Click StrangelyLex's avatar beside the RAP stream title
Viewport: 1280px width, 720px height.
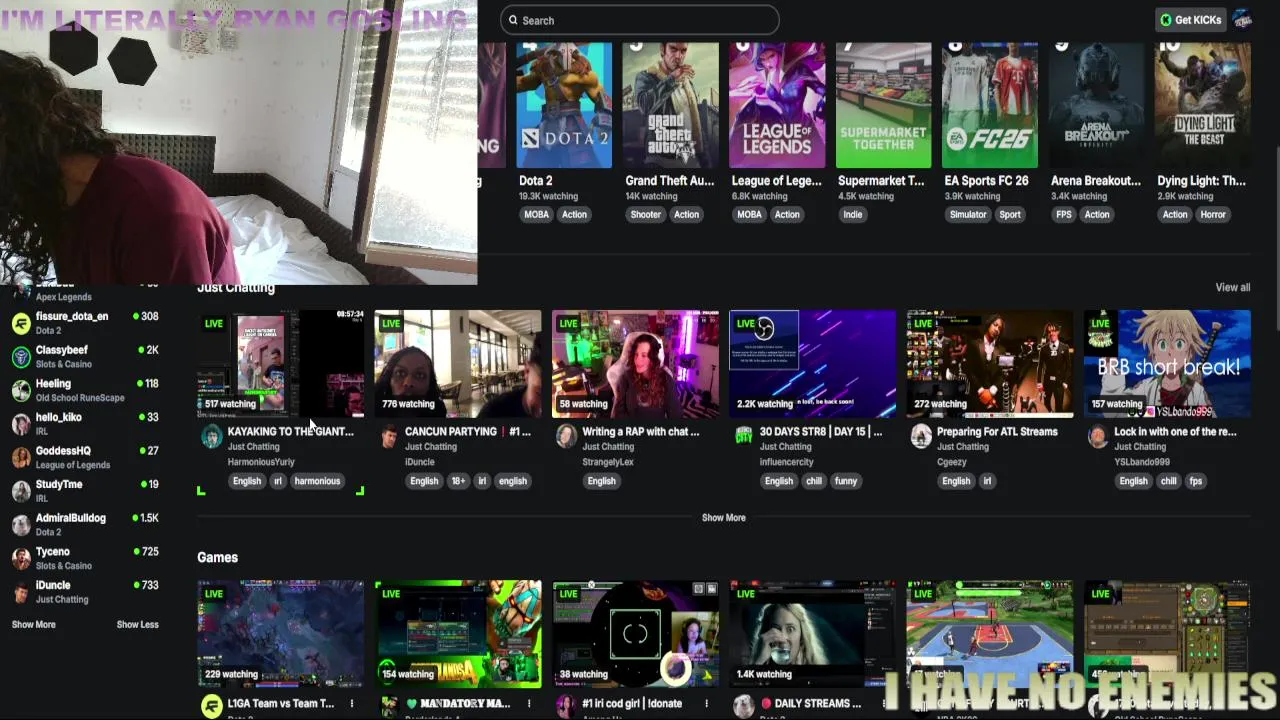click(566, 436)
